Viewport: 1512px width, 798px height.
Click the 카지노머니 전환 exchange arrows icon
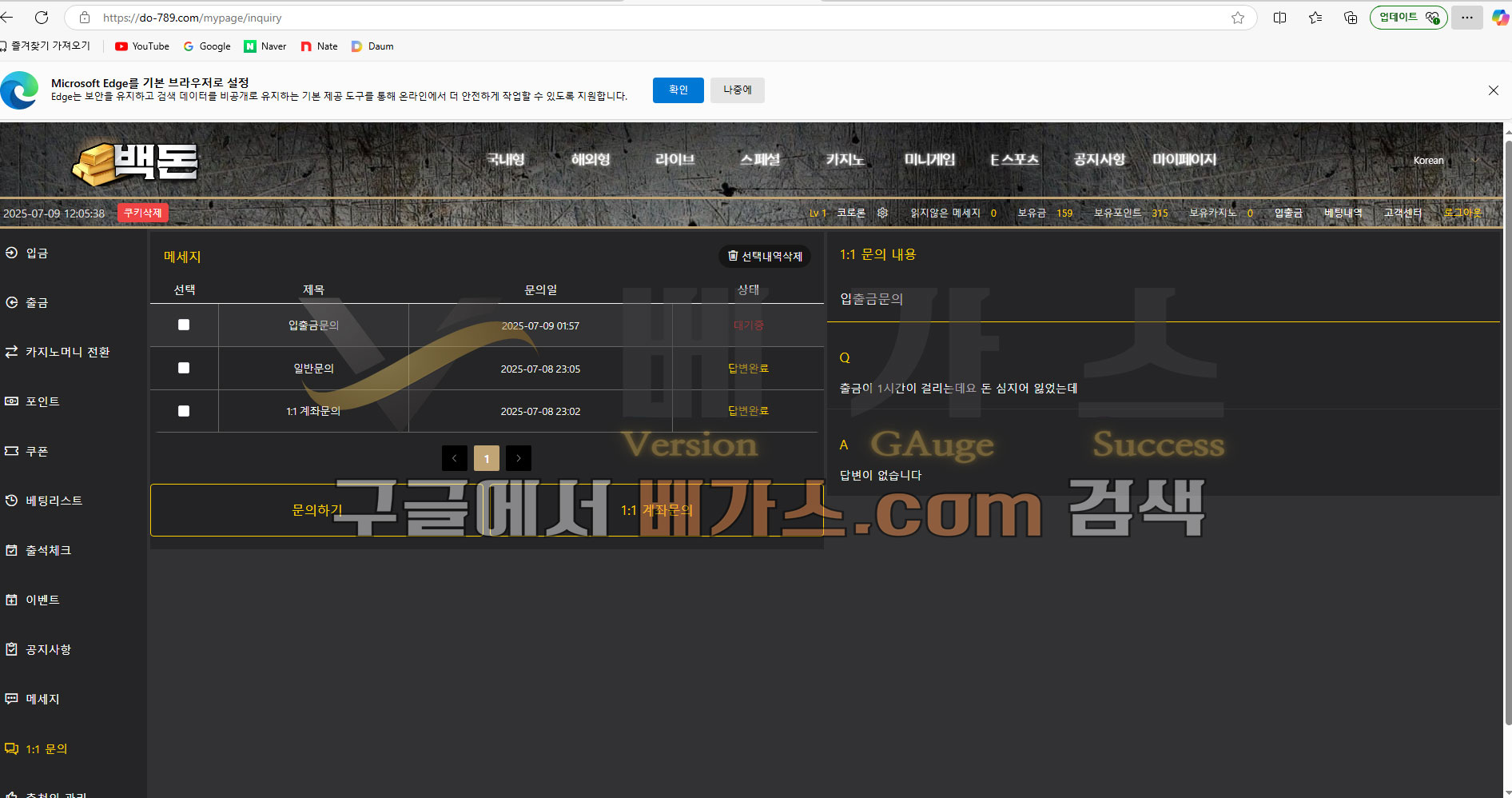11,352
